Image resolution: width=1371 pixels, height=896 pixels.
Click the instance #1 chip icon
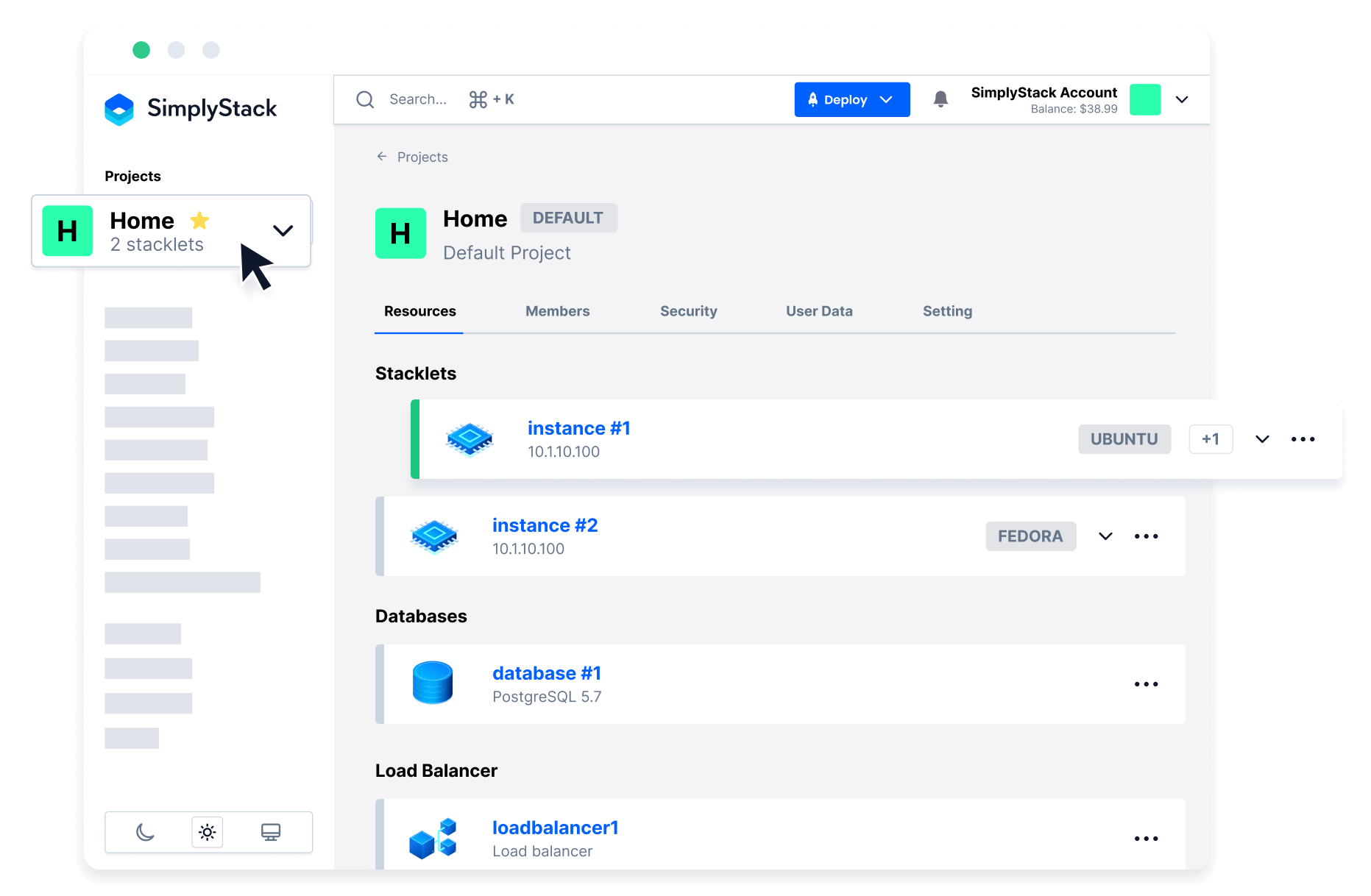[470, 439]
